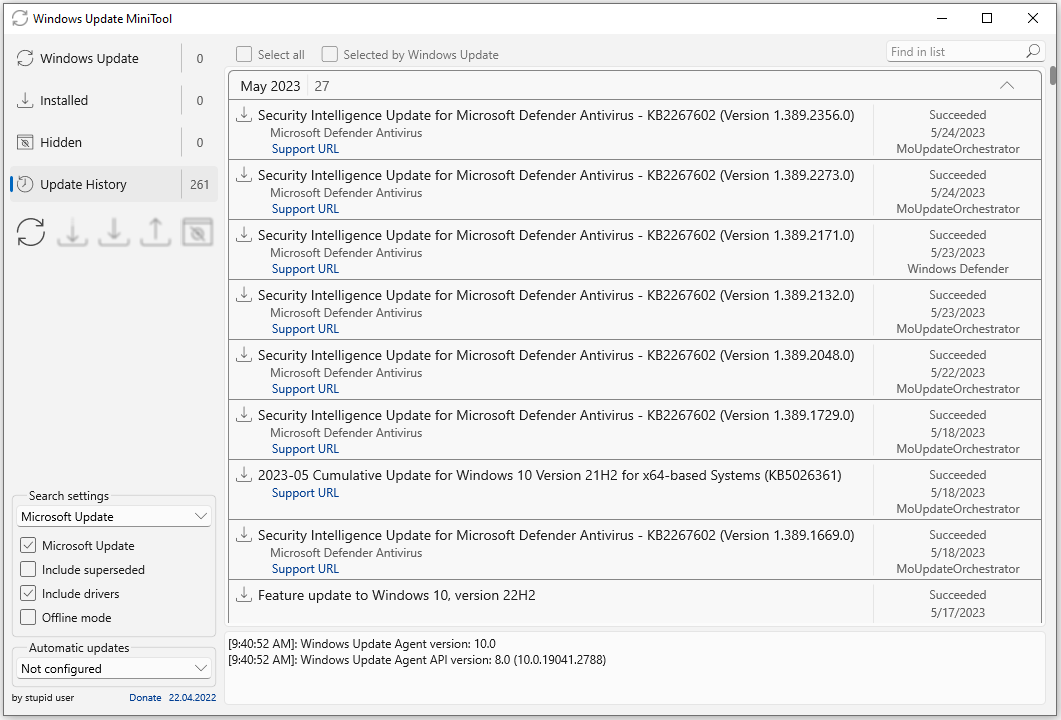Click the magnifier icon in Find in list
Screen dimensions: 1061x720
(1033, 51)
